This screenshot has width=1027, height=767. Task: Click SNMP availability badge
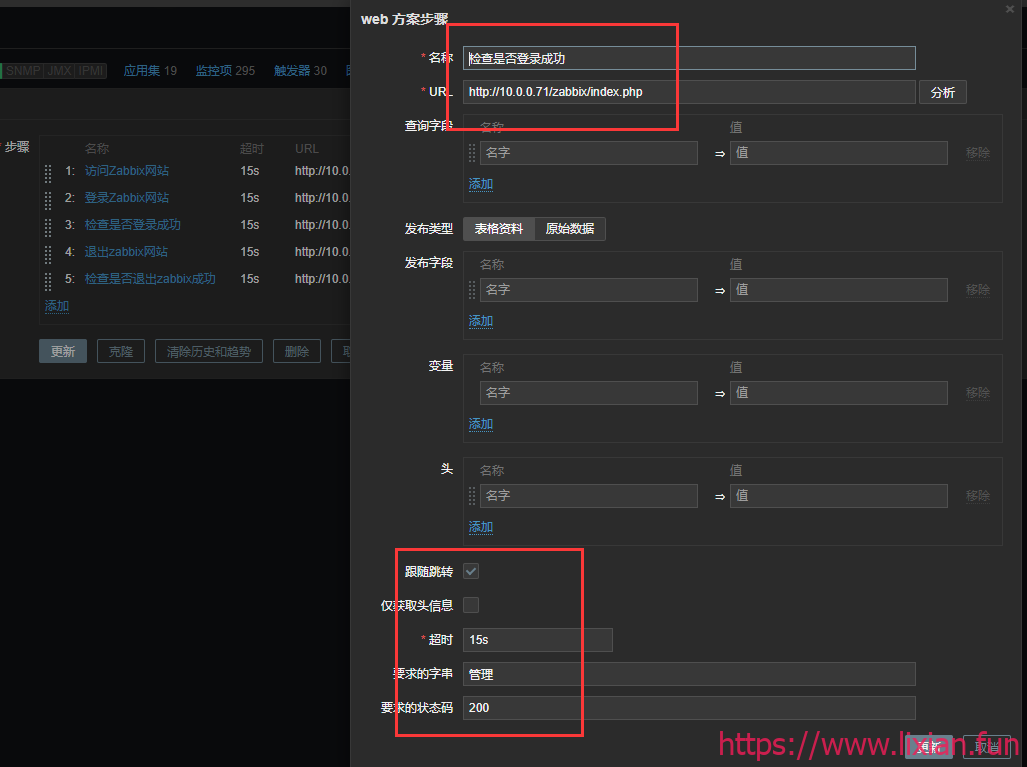[x=23, y=71]
